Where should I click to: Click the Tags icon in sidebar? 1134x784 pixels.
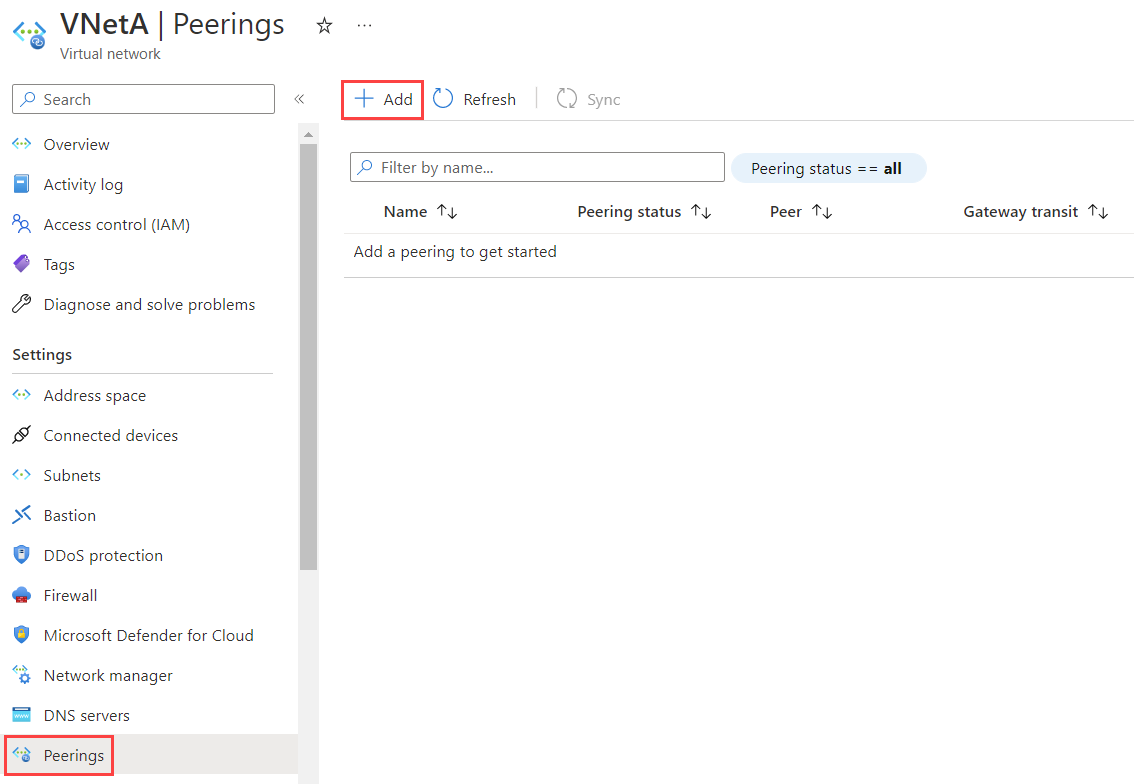[x=22, y=264]
